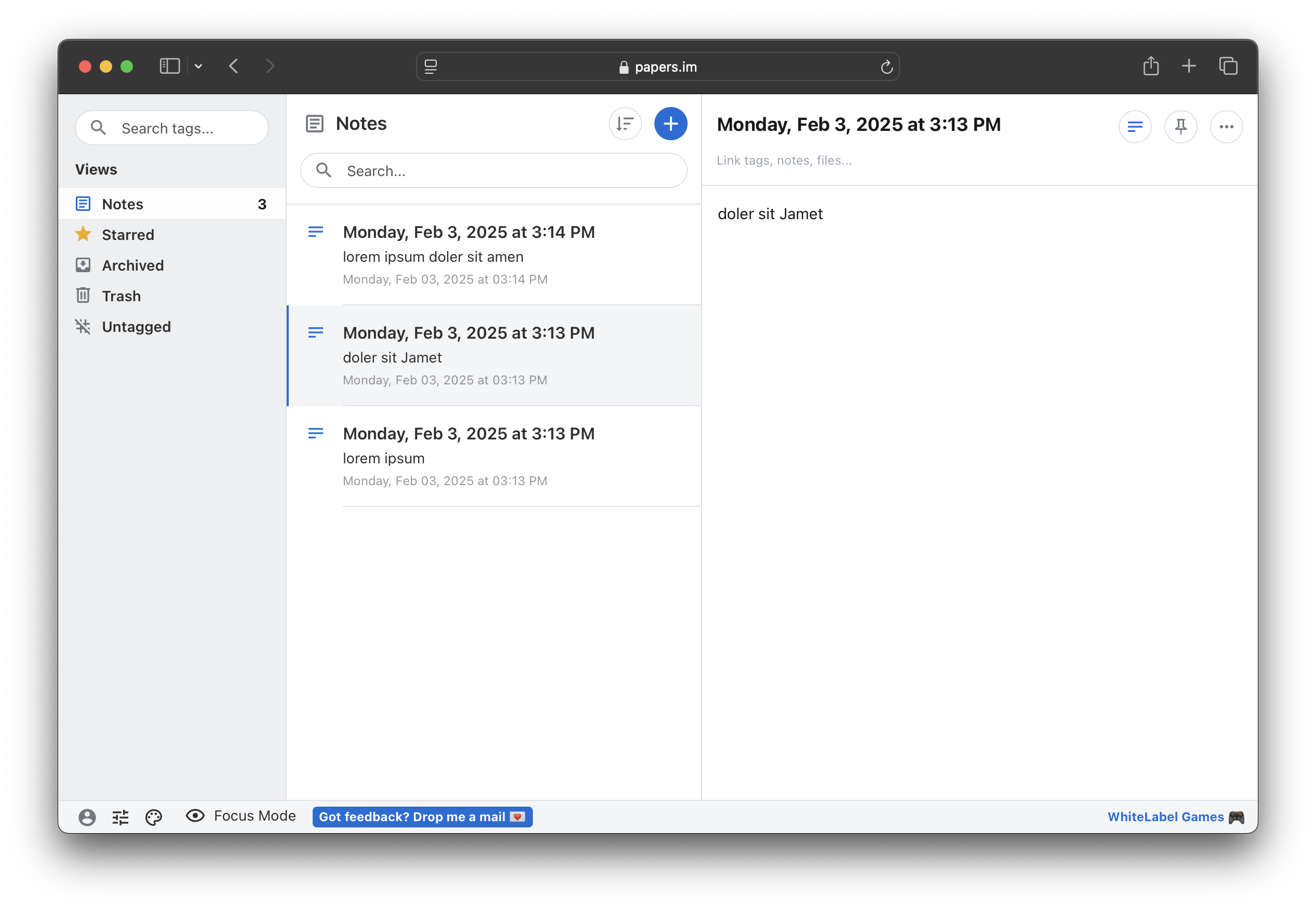
Task: Show Untagged notes
Action: click(x=136, y=327)
